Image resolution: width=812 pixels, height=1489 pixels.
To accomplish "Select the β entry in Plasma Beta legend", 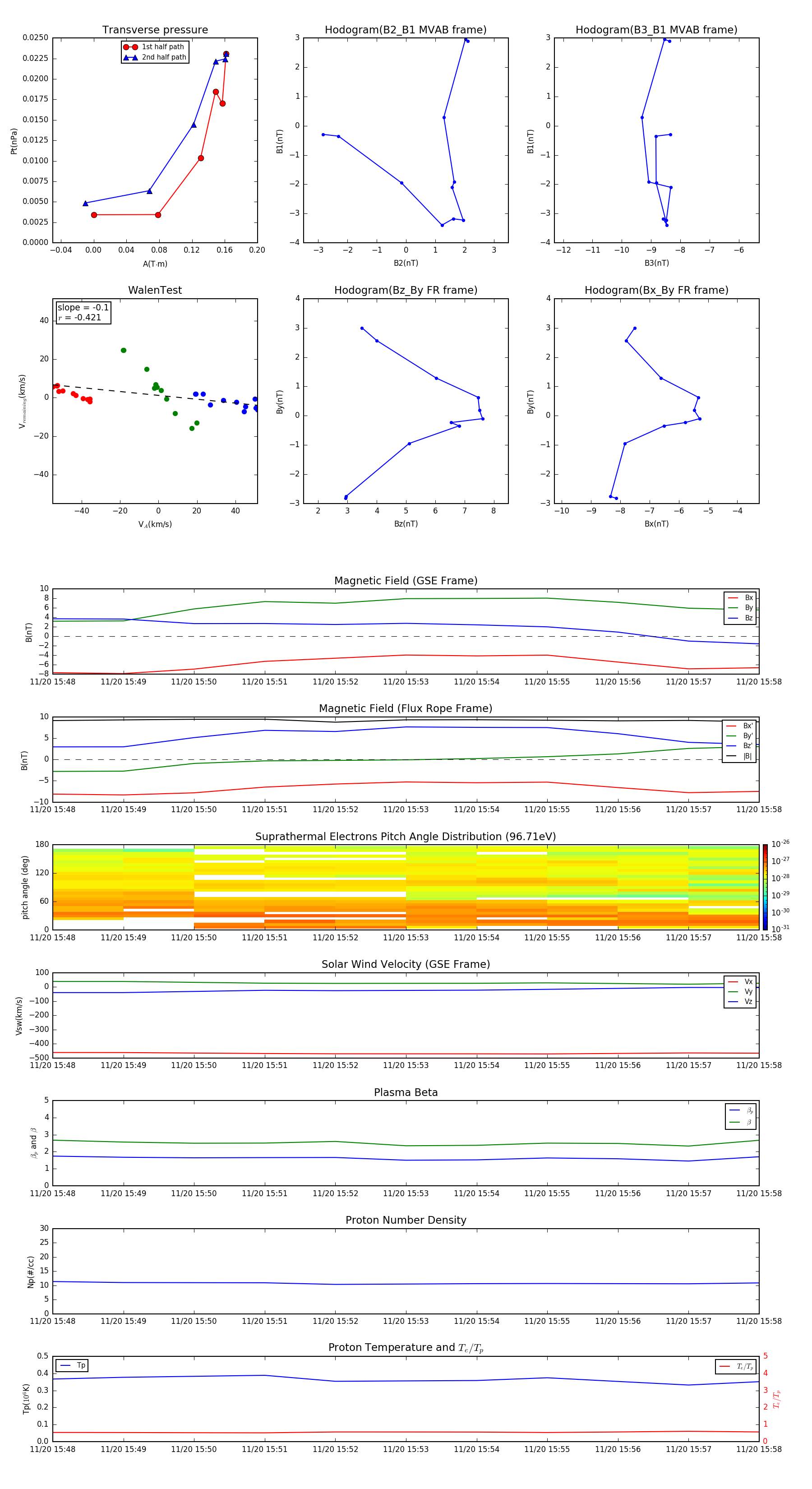I will pyautogui.click(x=741, y=1122).
